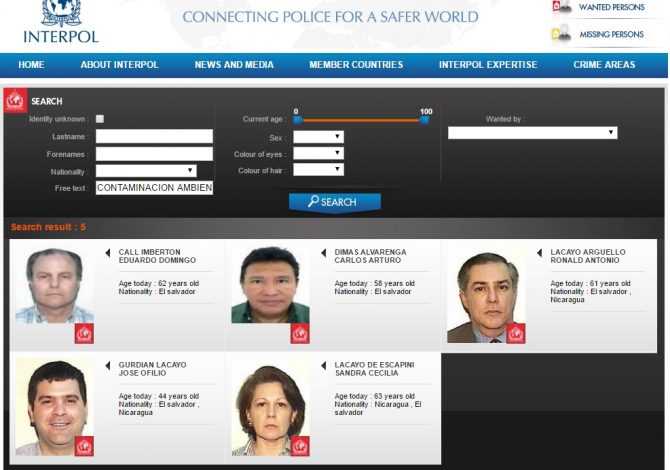Click red notice badge on Gurdian Lacayo photo
Image resolution: width=670 pixels, height=470 pixels.
pos(84,446)
